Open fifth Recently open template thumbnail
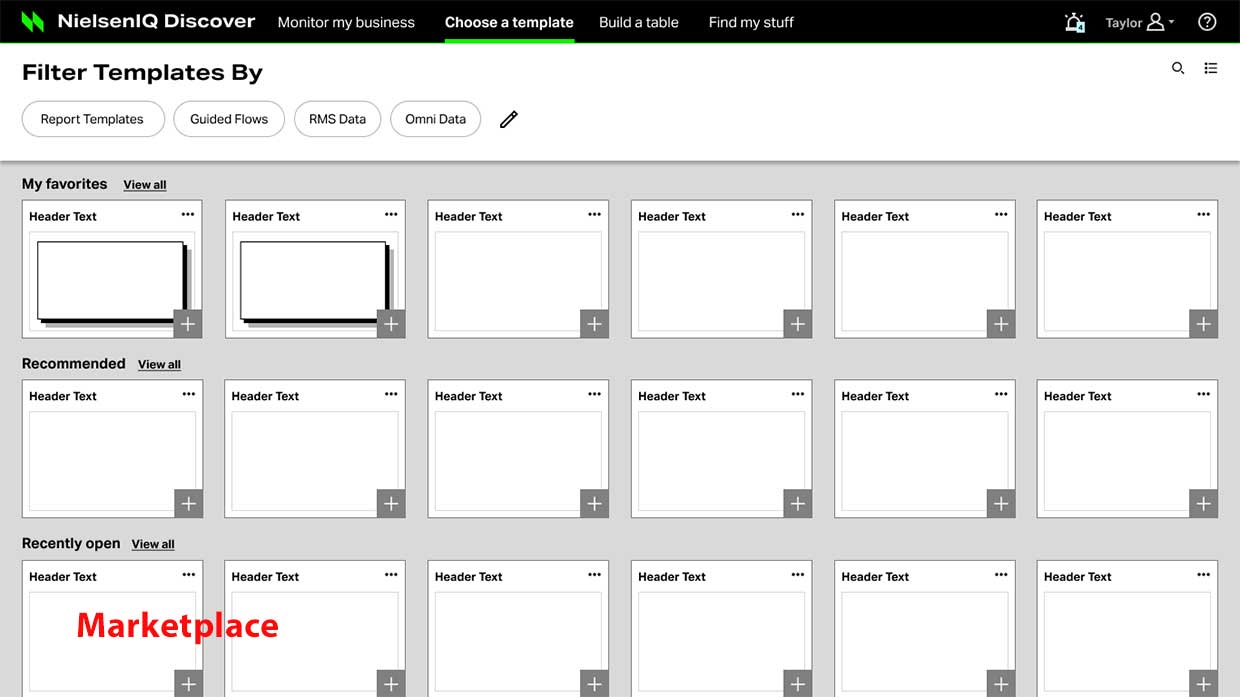Screen dimensions: 1240x698 pyautogui.click(x=925, y=641)
